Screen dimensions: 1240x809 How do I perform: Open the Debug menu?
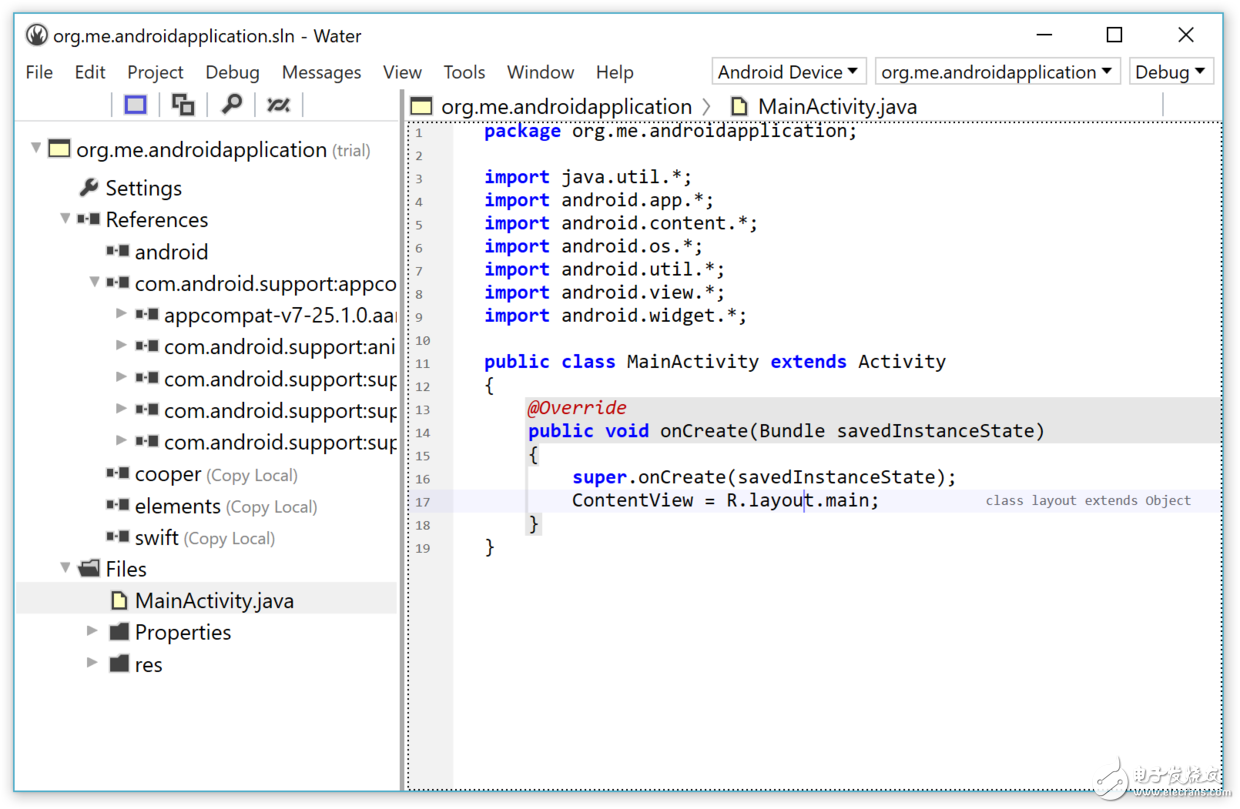click(232, 71)
